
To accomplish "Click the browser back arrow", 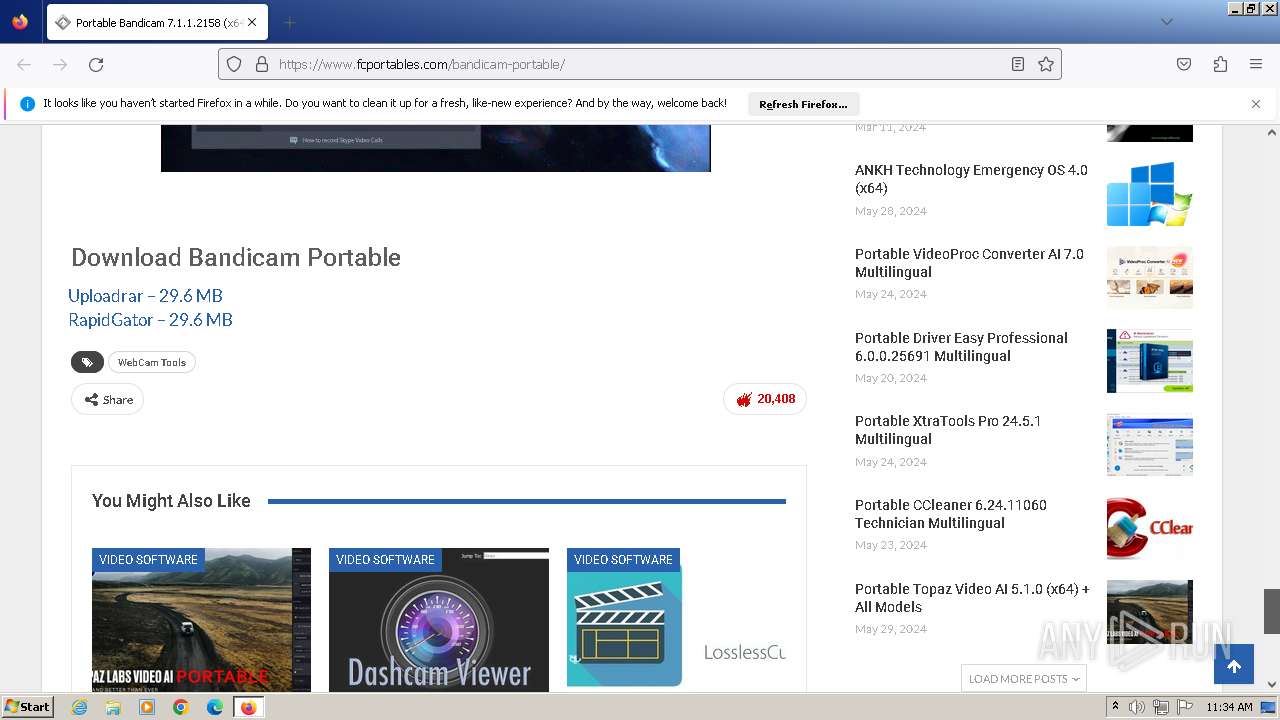I will click(24, 64).
